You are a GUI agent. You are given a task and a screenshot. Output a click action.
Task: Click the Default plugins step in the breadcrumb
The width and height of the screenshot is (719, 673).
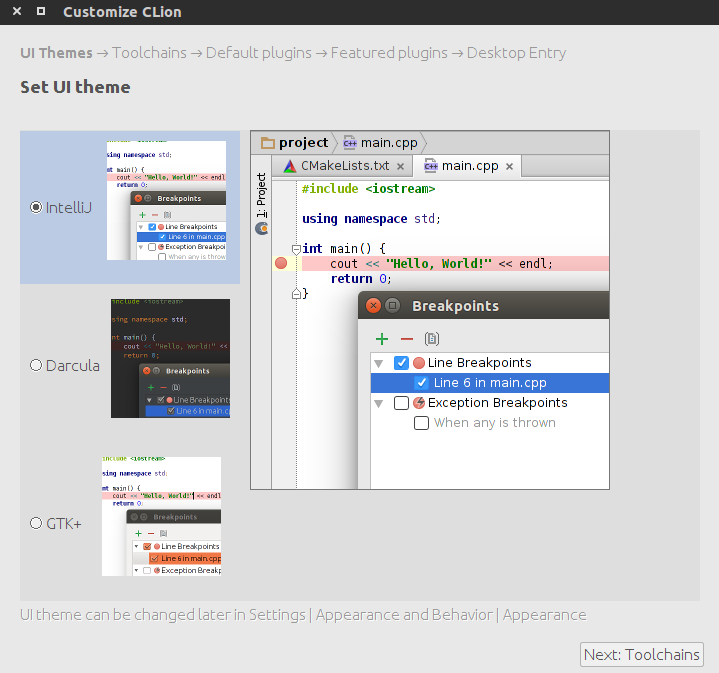point(259,53)
